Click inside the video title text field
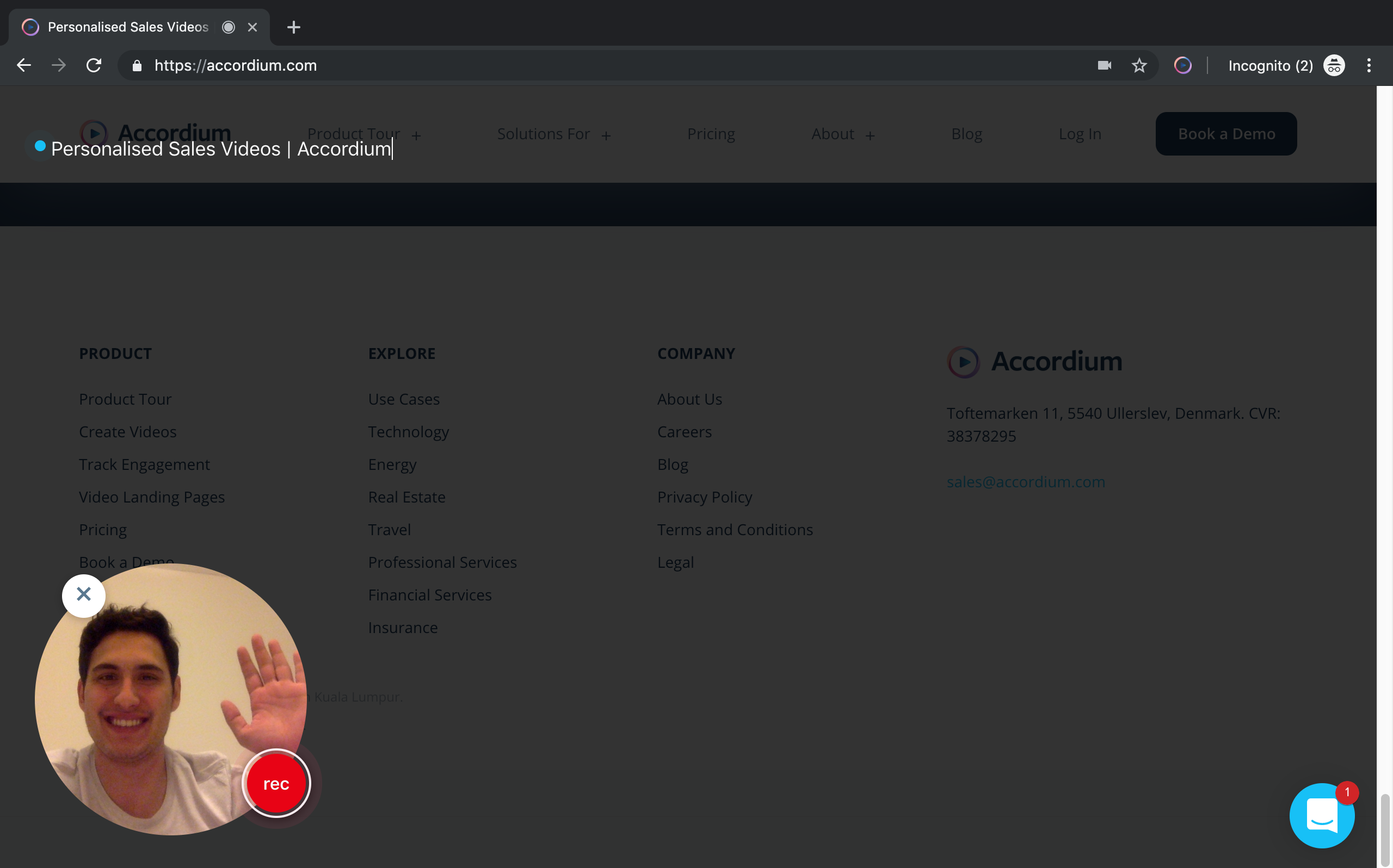1393x868 pixels. [221, 148]
